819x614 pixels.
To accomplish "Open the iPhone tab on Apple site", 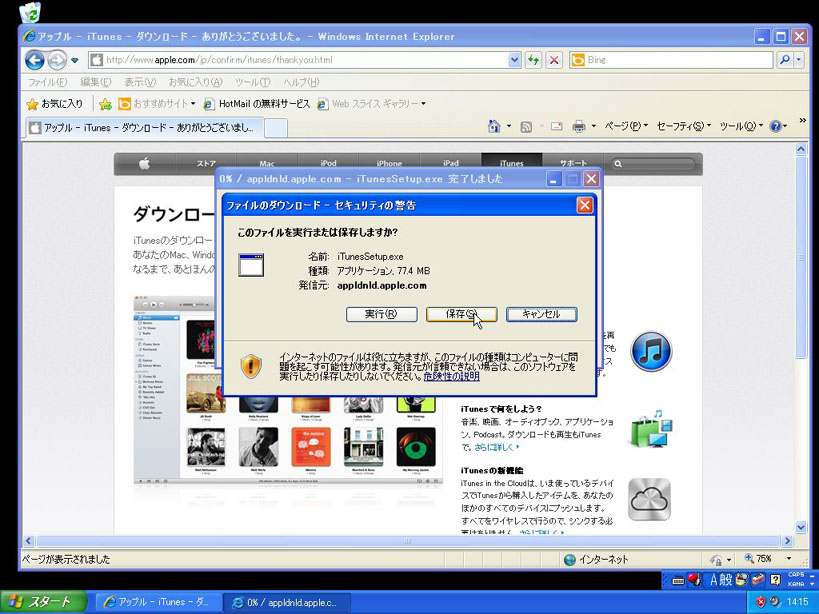I will [x=389, y=163].
